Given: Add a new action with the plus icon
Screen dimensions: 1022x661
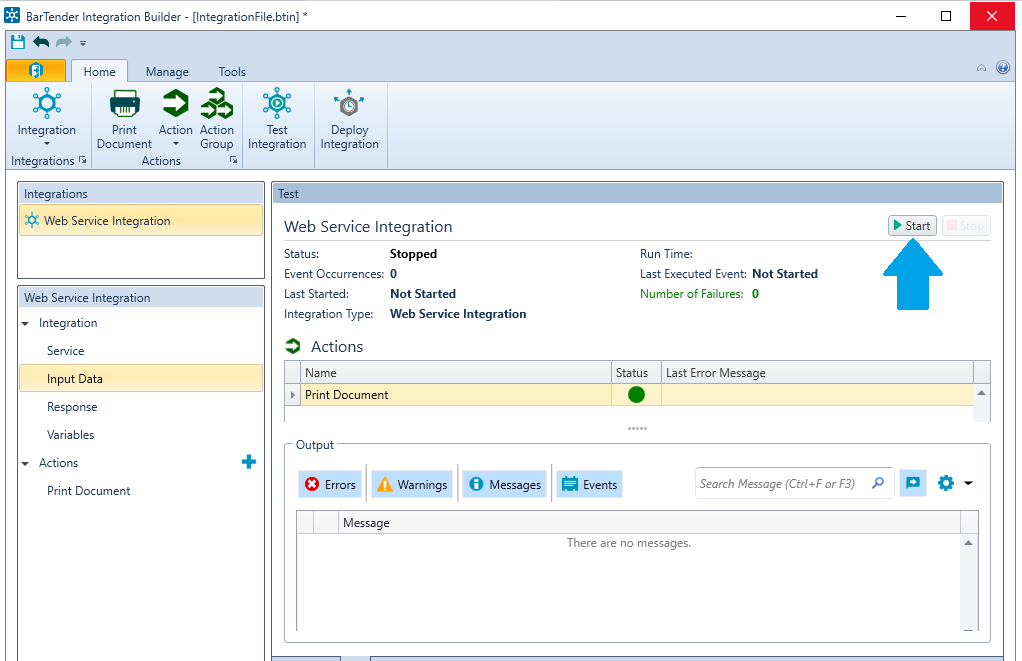Looking at the screenshot, I should [248, 462].
